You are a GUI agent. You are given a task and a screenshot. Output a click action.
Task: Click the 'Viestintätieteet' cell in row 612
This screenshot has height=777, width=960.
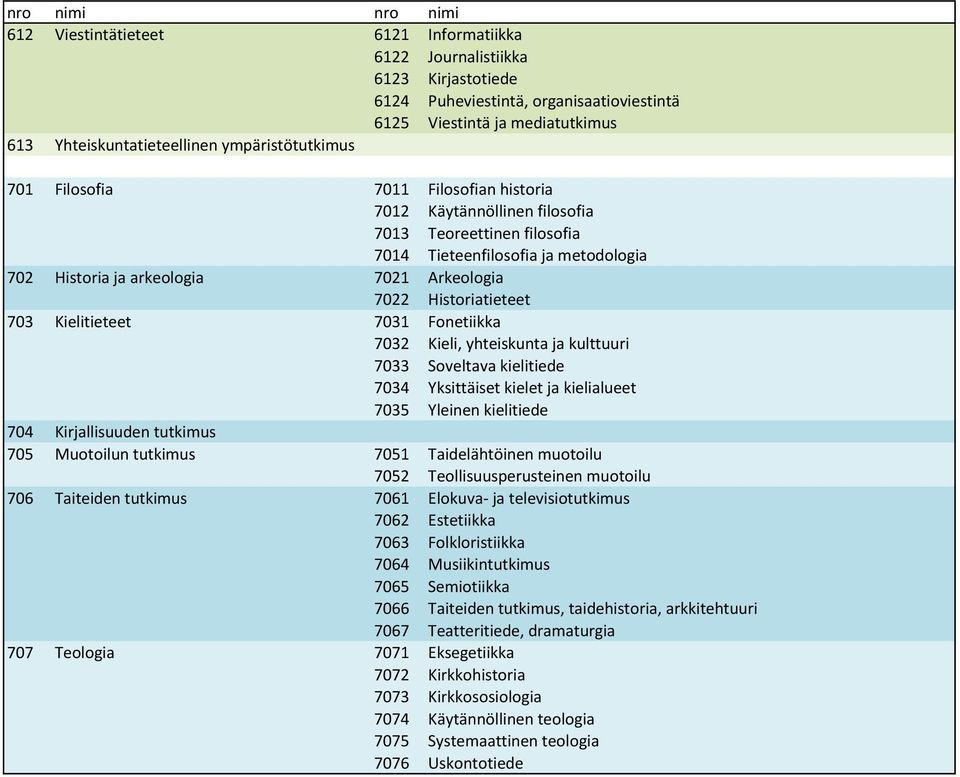tap(110, 35)
